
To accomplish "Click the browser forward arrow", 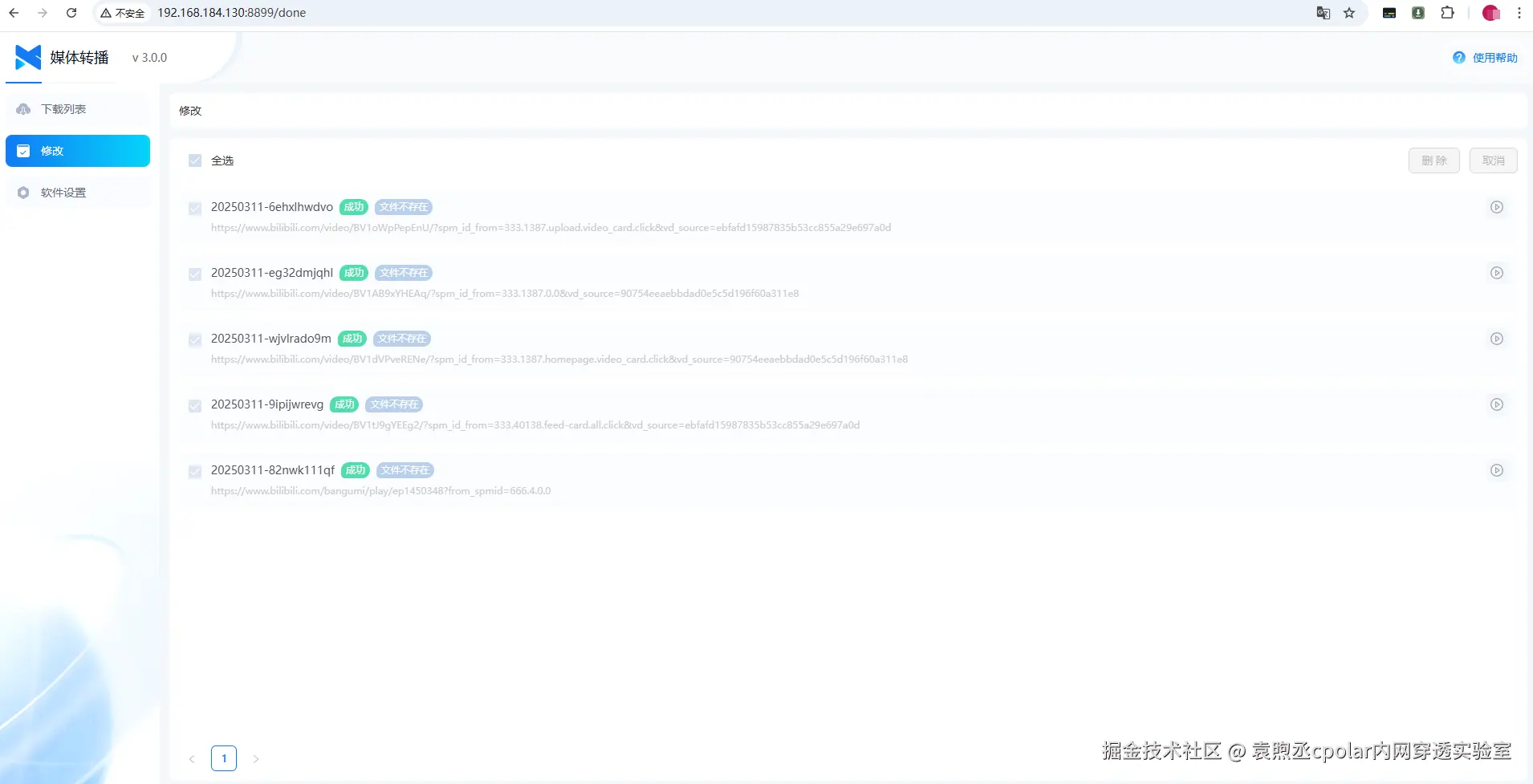I will (43, 13).
